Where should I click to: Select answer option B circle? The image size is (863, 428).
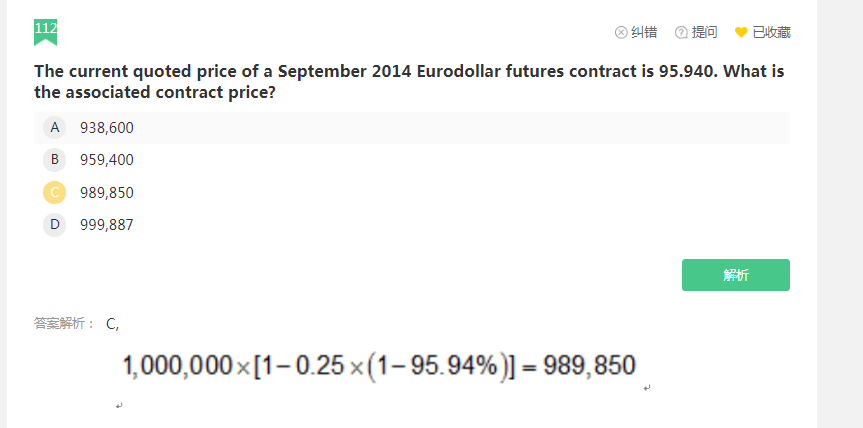tap(54, 159)
